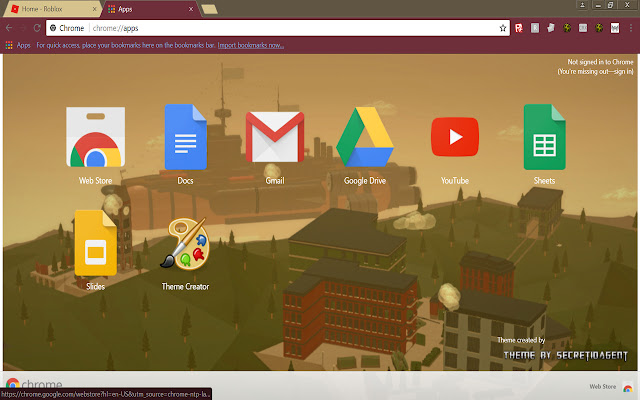Open the Web Store app
This screenshot has width=640, height=400.
point(96,137)
